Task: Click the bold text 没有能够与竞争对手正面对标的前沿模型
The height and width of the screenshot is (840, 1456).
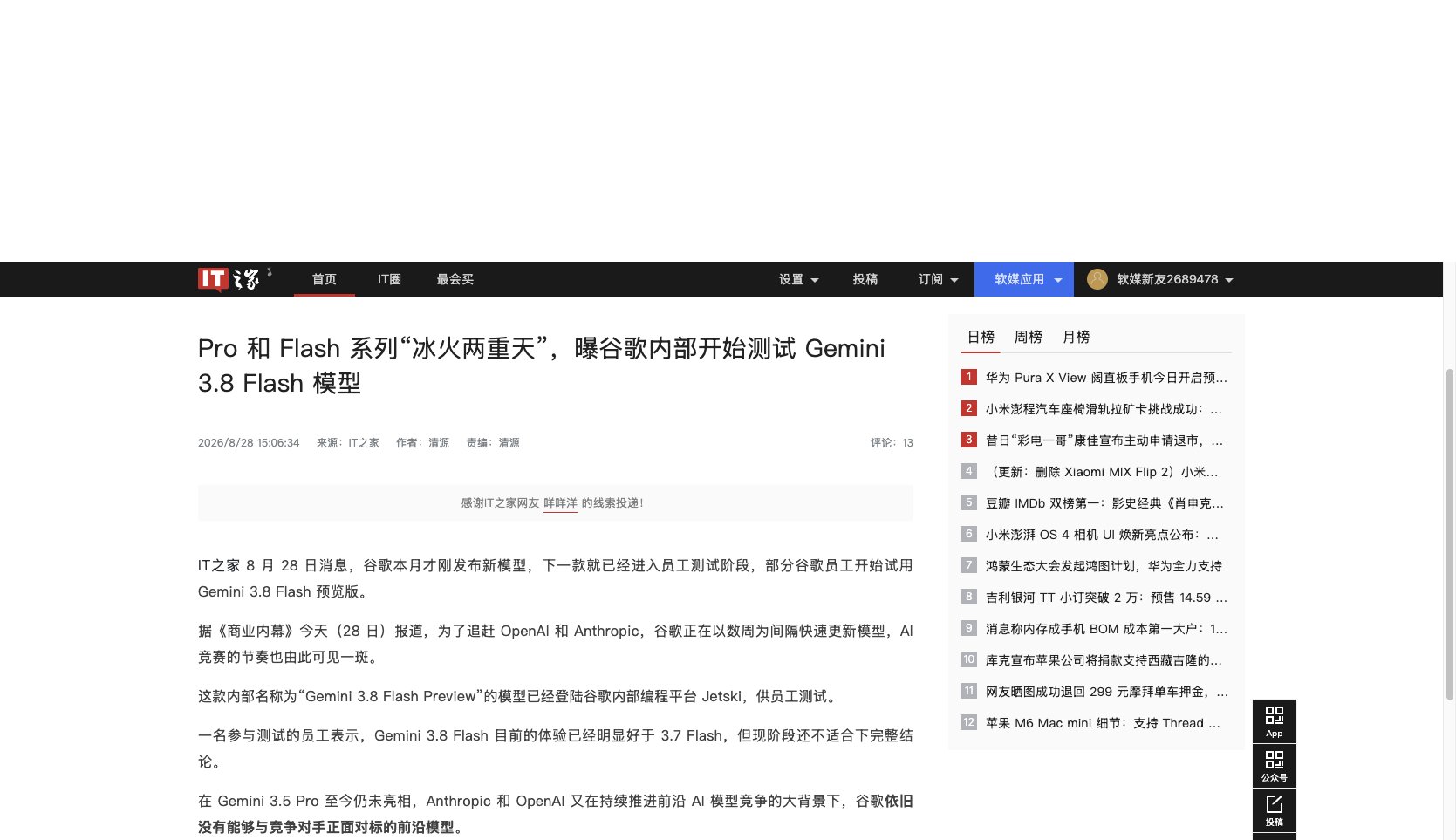Action: [331, 827]
